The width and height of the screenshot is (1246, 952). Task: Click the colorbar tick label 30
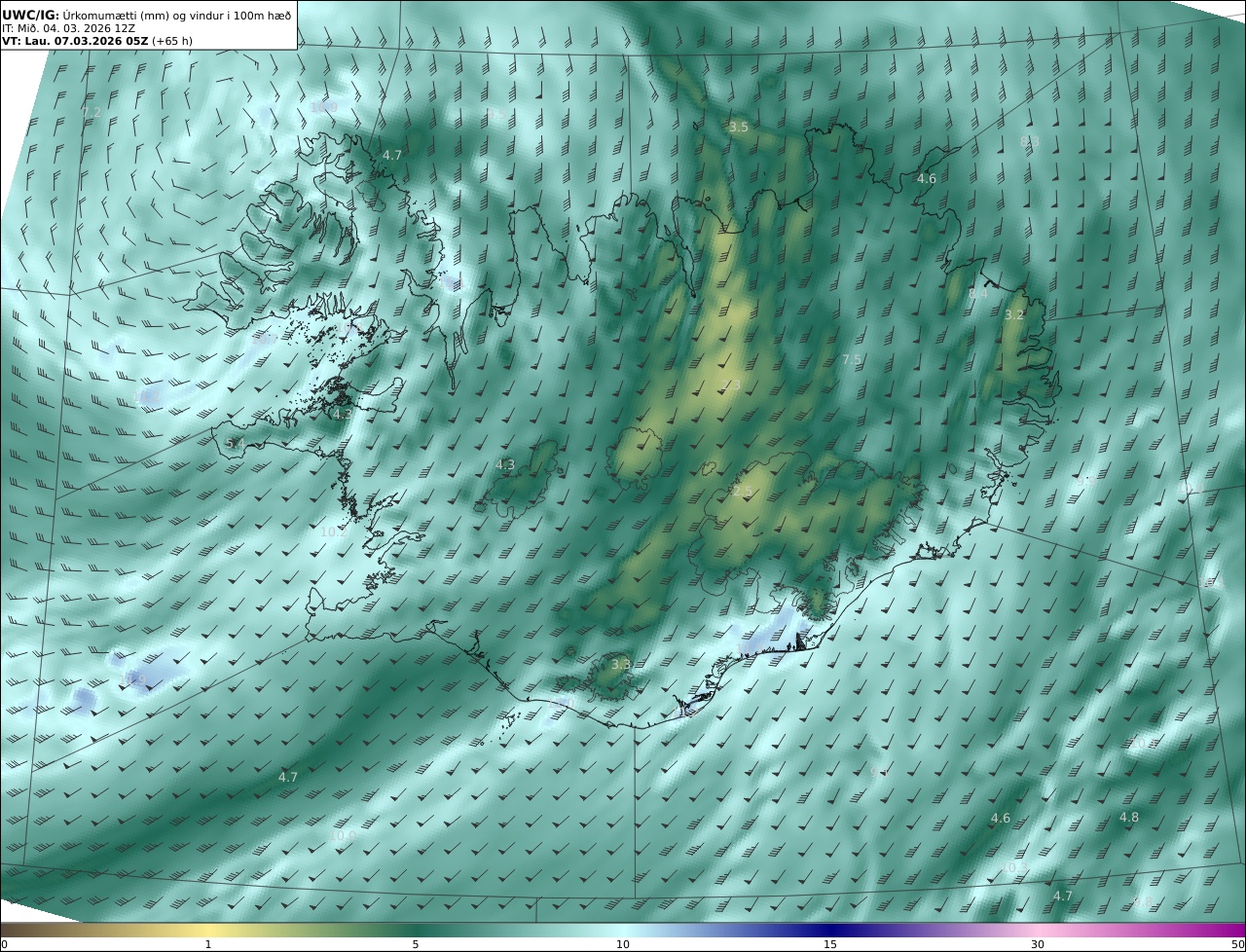point(1038,944)
